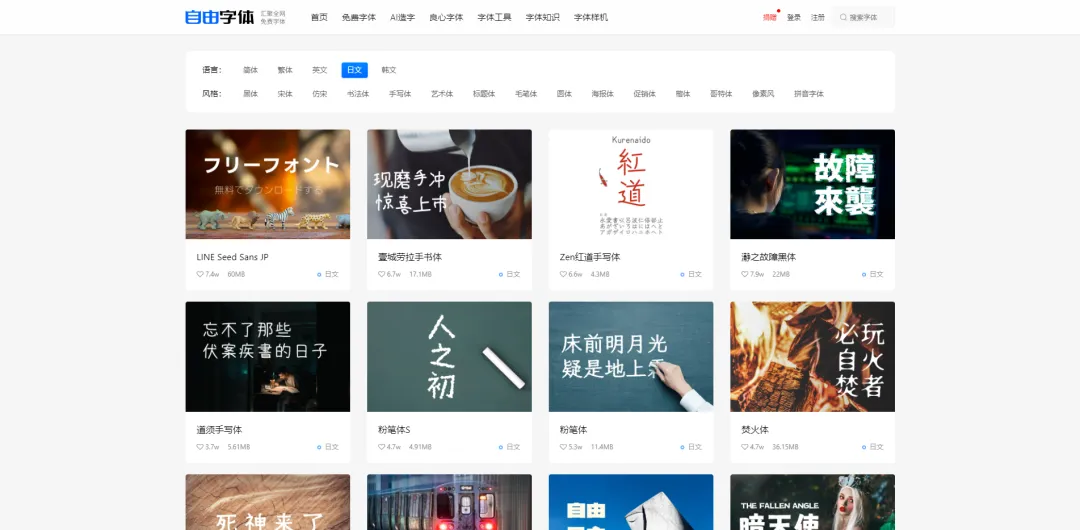Click the 登录 link
This screenshot has width=1080, height=530.
[794, 17]
